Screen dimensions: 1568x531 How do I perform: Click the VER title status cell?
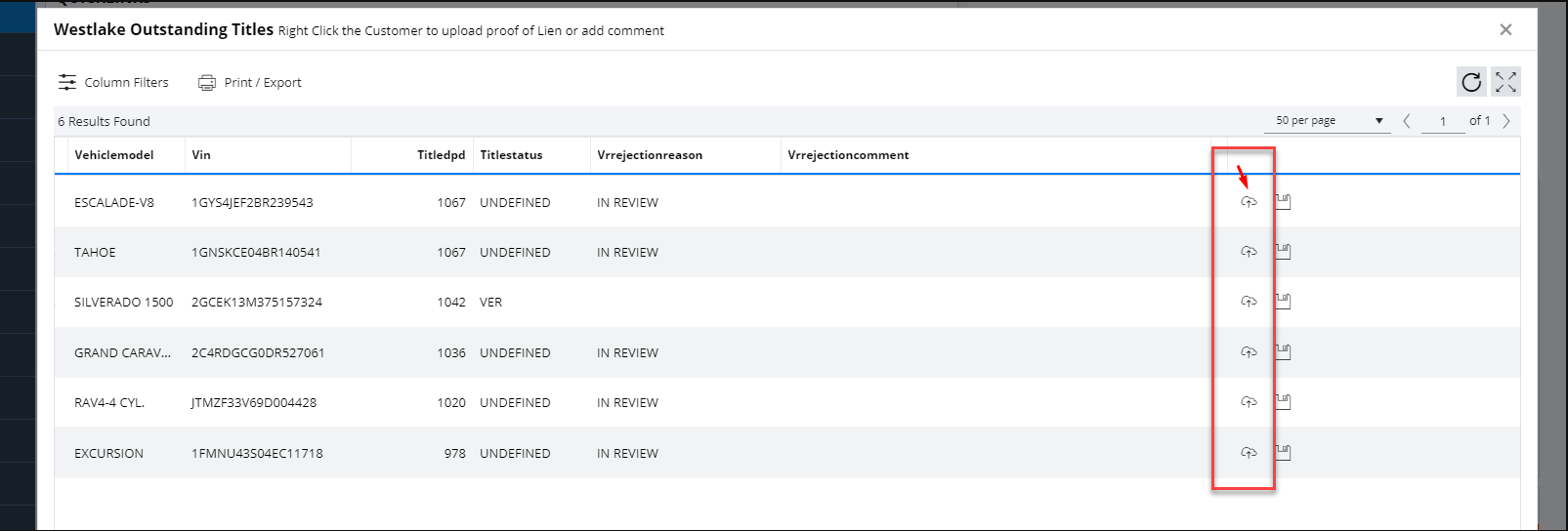(x=490, y=303)
